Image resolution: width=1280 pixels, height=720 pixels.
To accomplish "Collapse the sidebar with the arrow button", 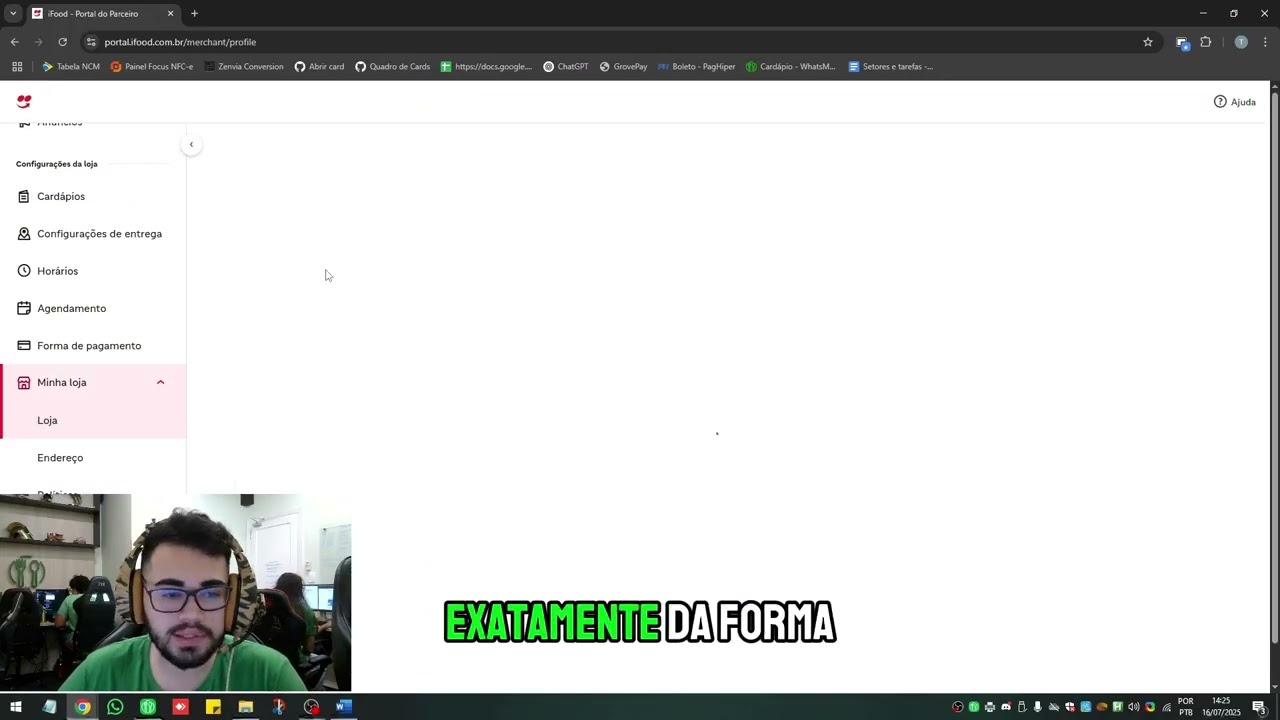I will pos(191,145).
